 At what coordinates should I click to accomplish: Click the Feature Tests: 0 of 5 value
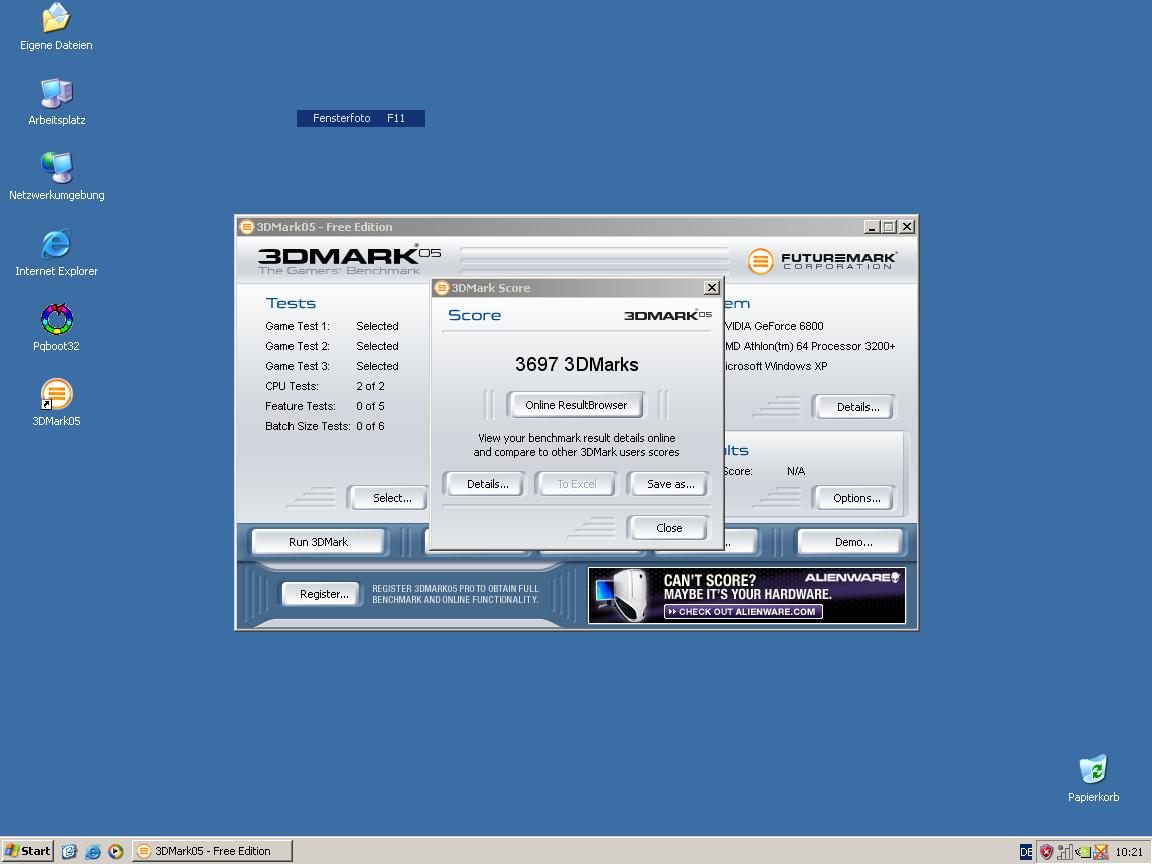pos(370,406)
